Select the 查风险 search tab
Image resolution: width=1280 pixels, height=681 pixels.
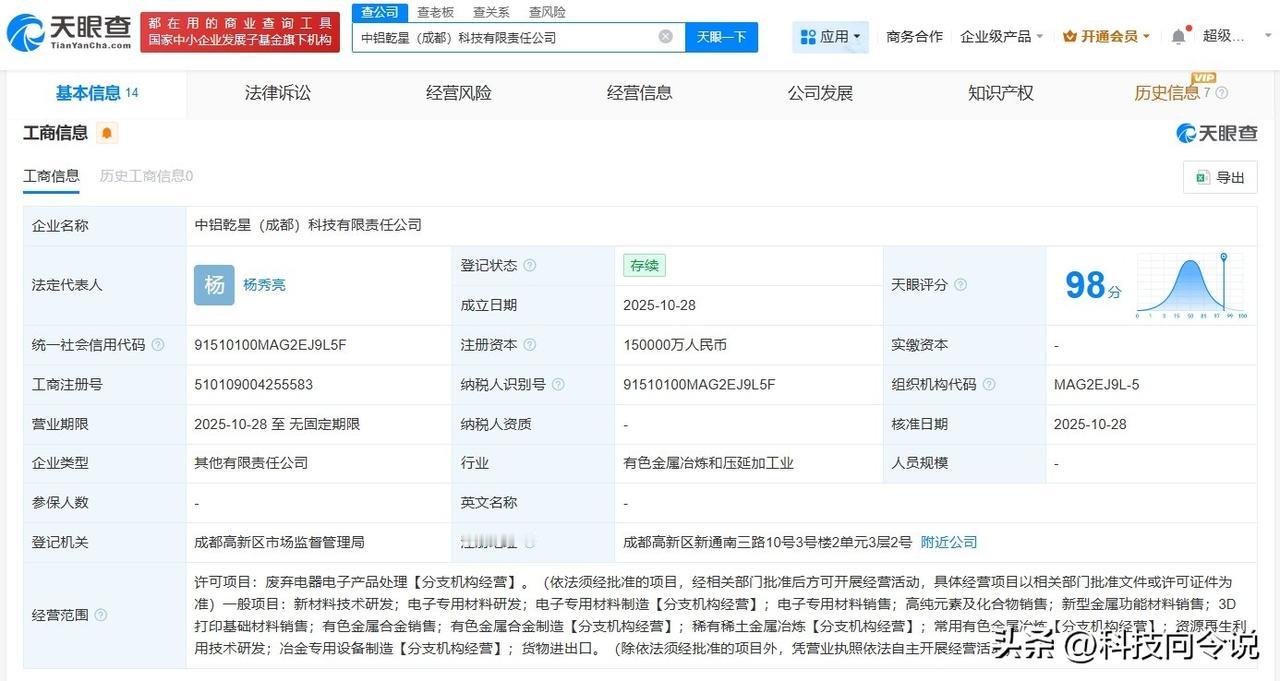point(547,12)
